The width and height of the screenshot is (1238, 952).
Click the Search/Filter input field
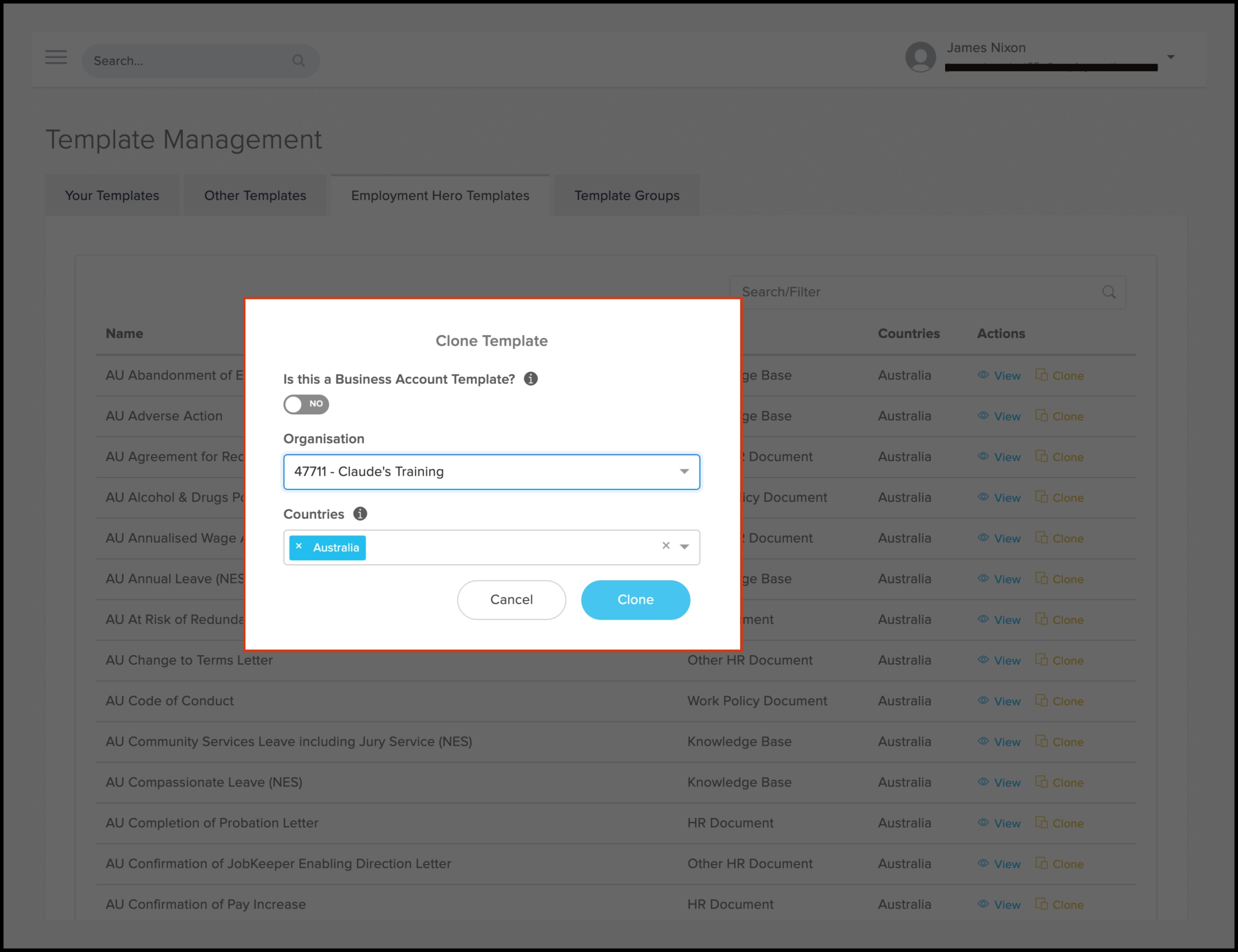(918, 292)
